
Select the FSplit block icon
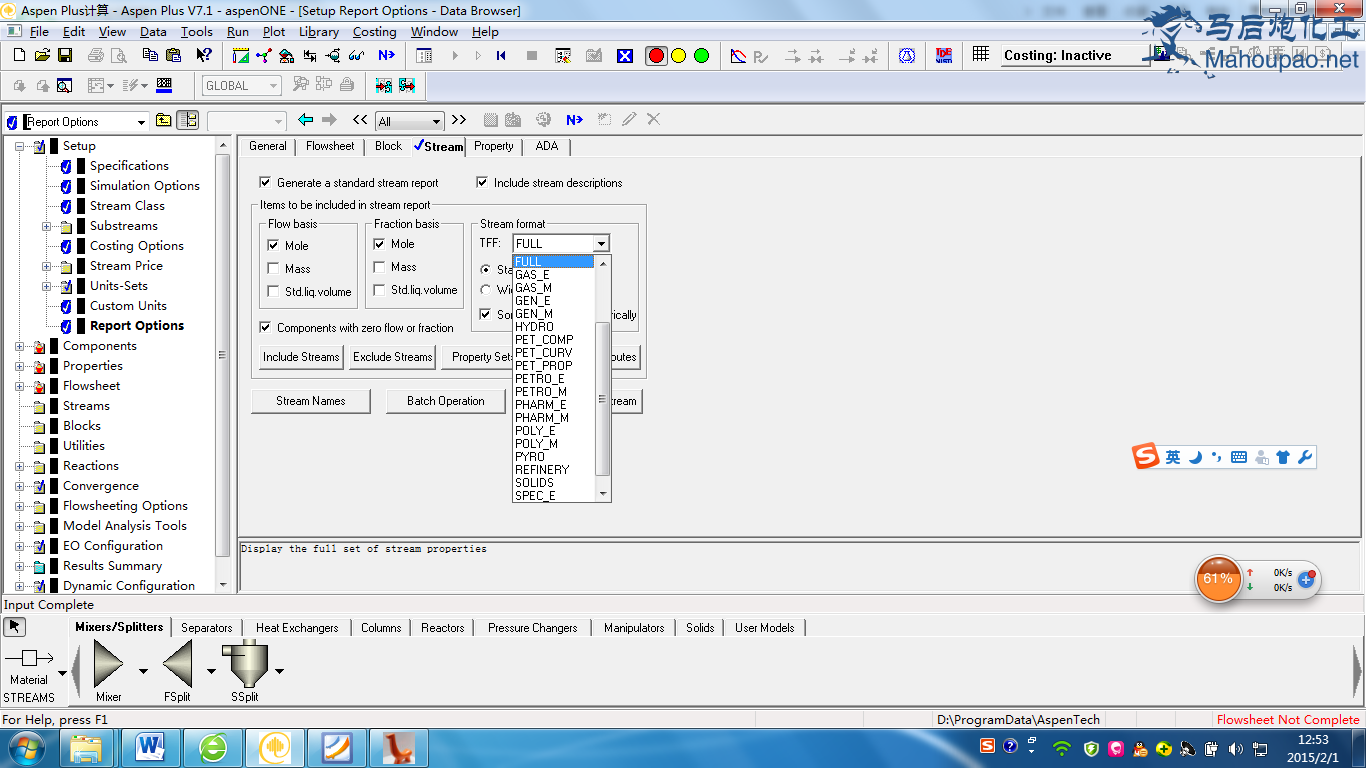pos(177,664)
